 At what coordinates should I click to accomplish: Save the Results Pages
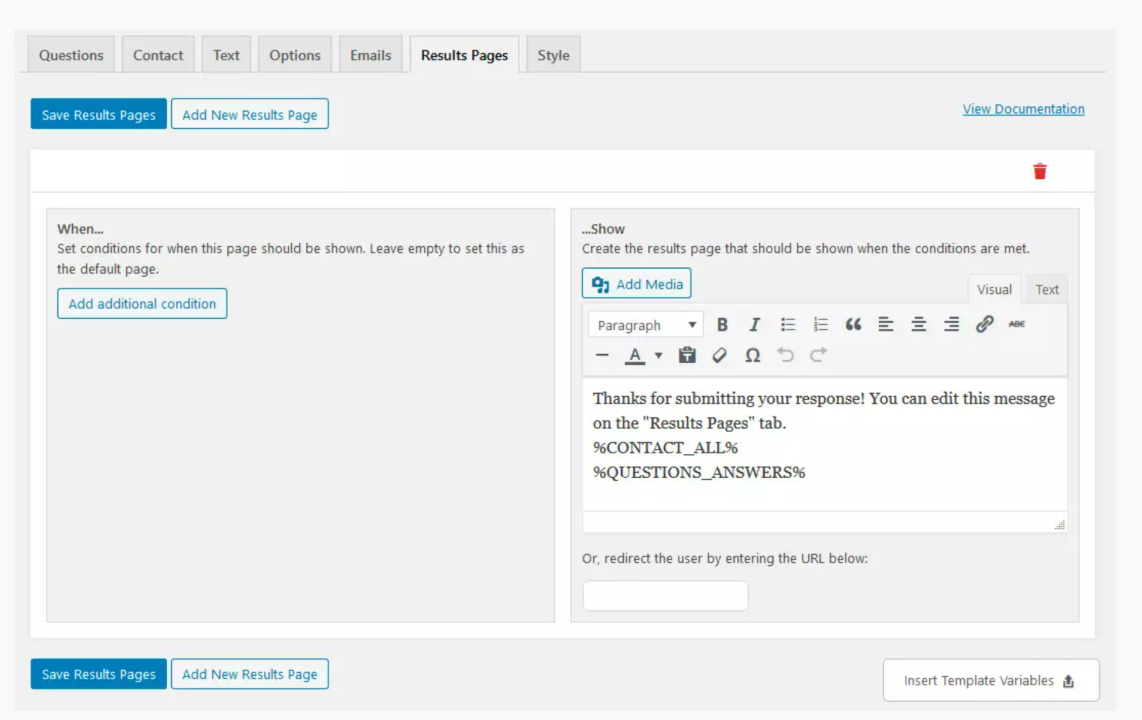click(97, 113)
